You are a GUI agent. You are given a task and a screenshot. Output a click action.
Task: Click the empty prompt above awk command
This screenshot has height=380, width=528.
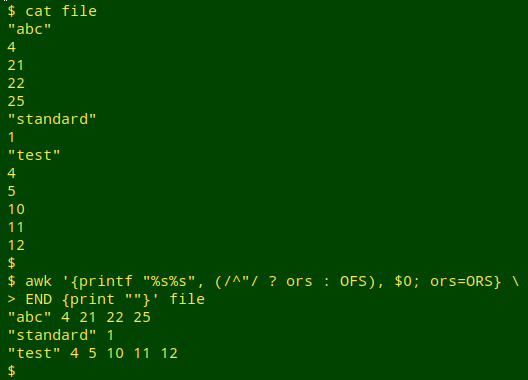coord(11,263)
